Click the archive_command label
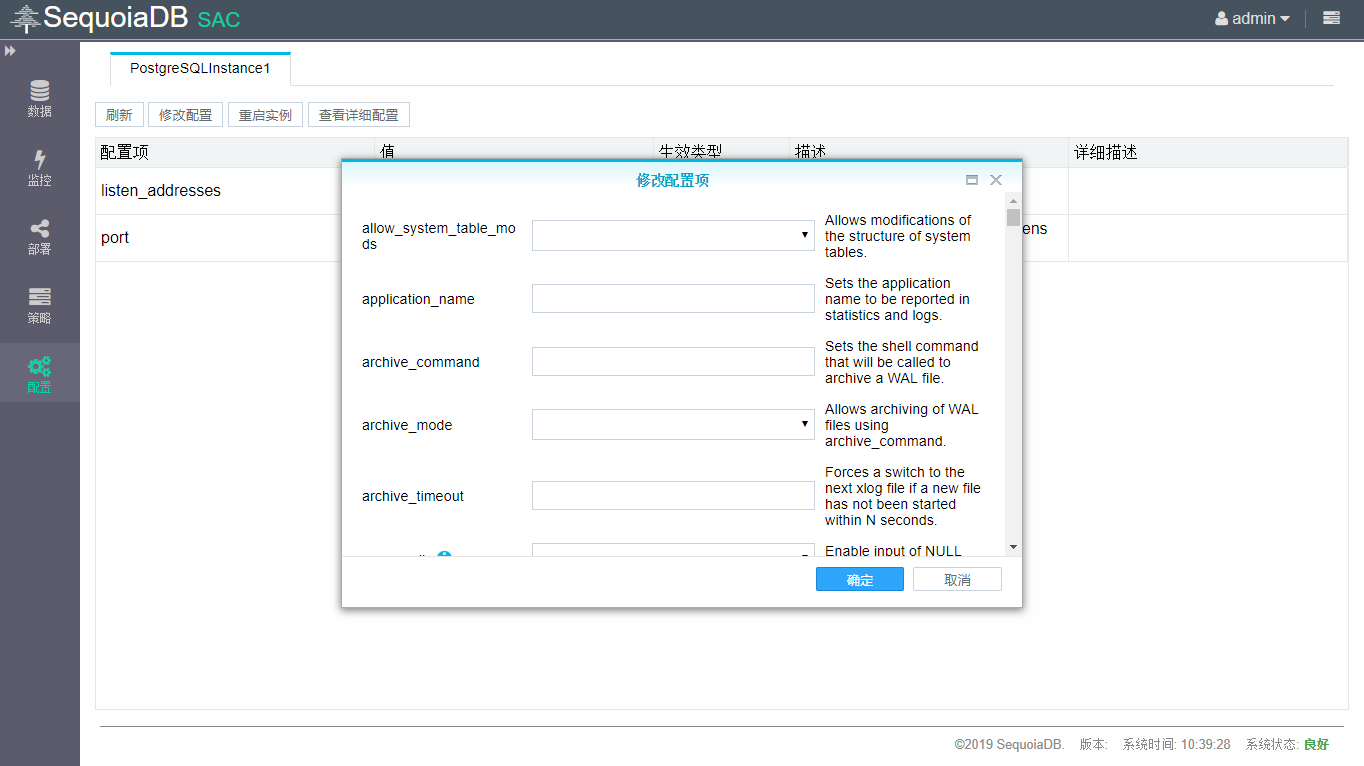This screenshot has height=766, width=1364. coord(421,362)
